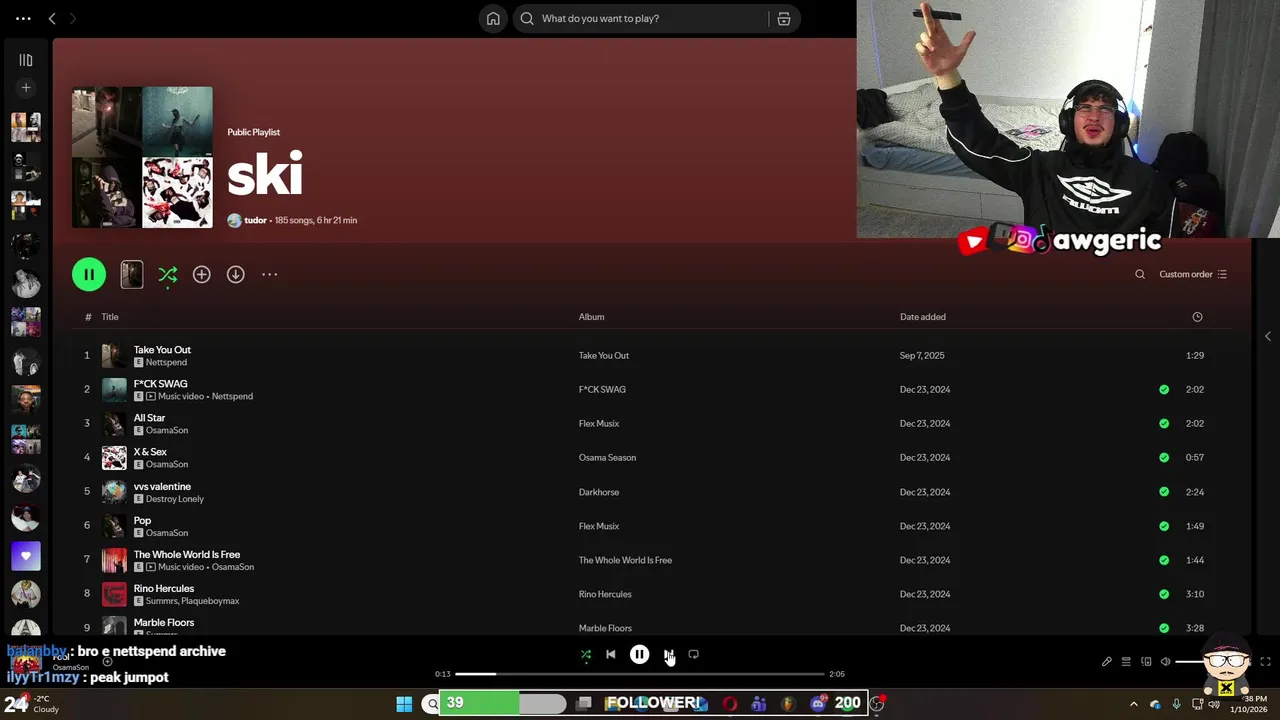Open the Windows Start menu
Viewport: 1280px width, 720px height.
(404, 704)
